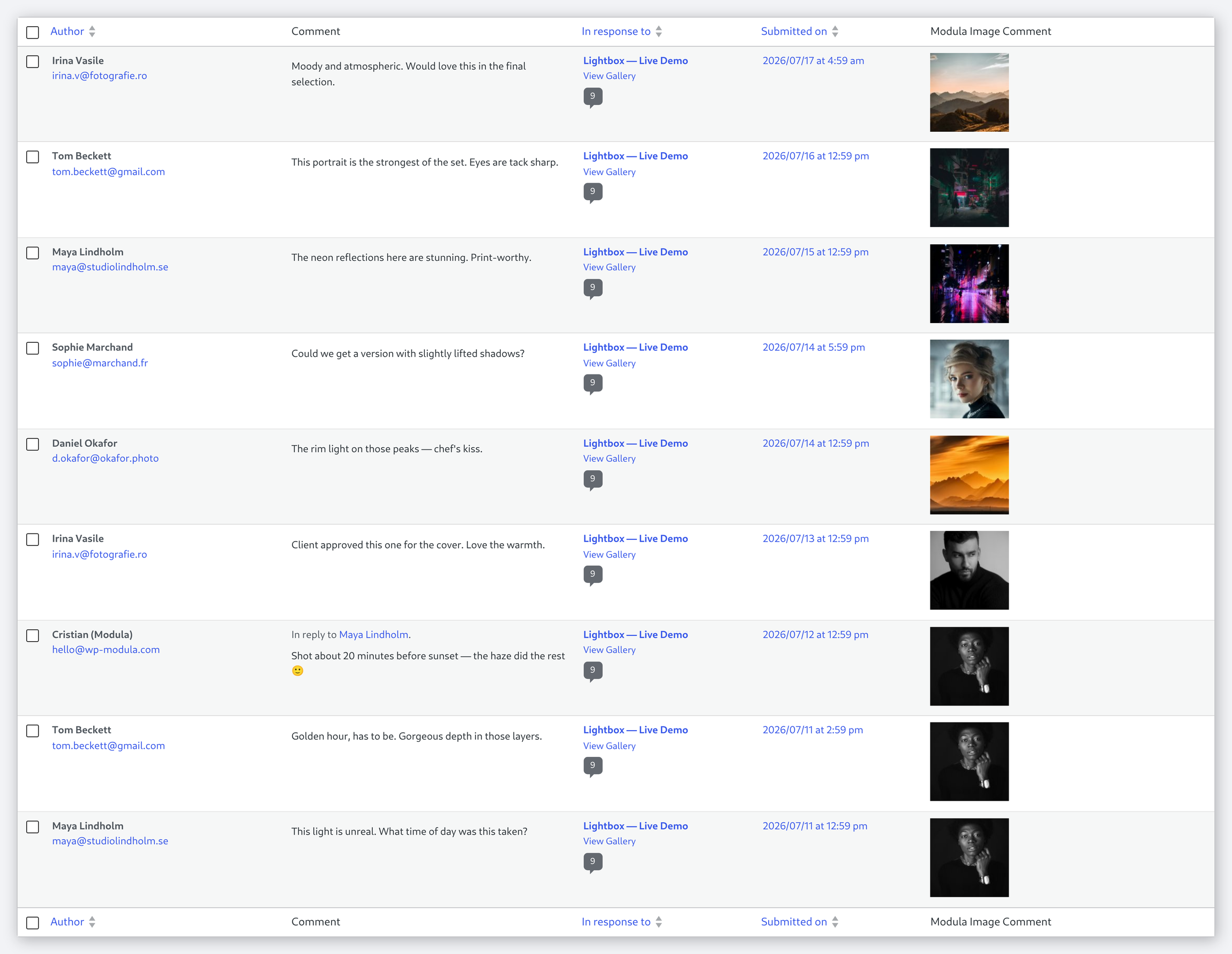1232x954 pixels.
Task: Click sort arrows beside top Author header
Action: click(92, 32)
